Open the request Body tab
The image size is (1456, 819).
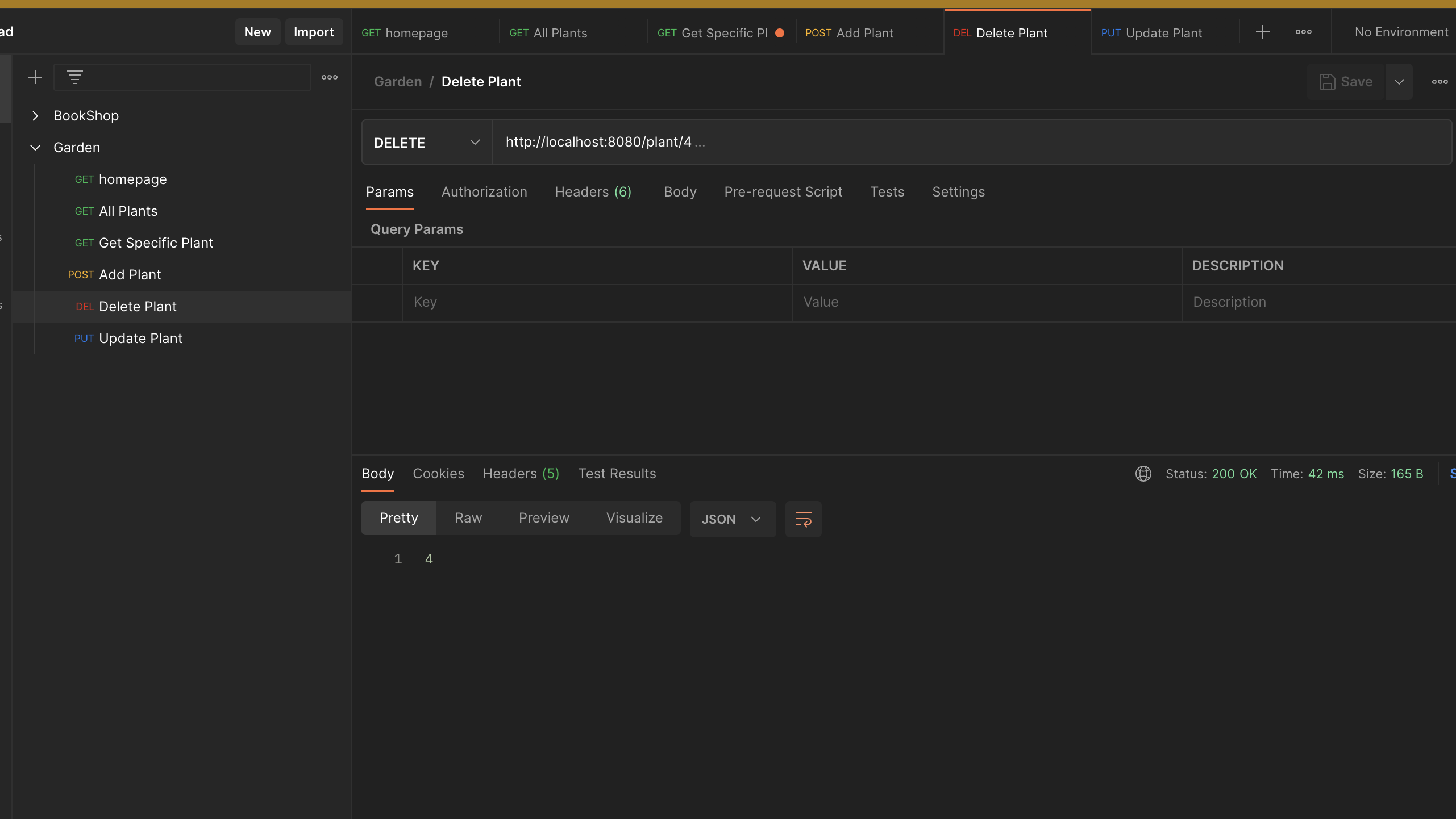(680, 192)
